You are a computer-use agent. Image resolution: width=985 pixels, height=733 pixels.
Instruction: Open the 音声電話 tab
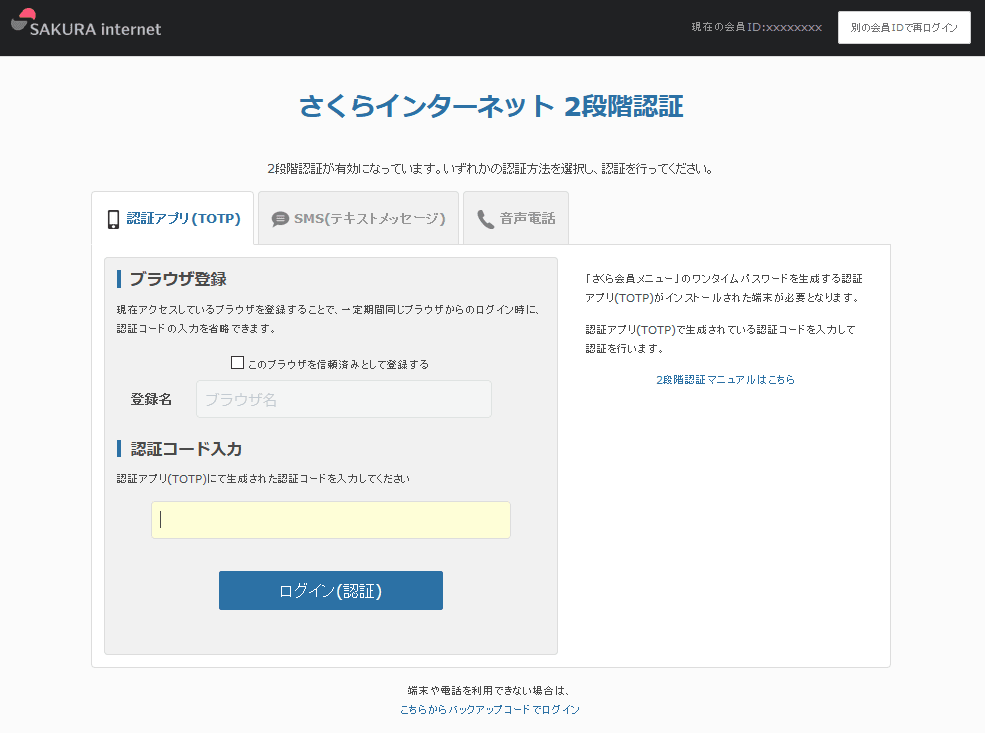click(x=516, y=218)
